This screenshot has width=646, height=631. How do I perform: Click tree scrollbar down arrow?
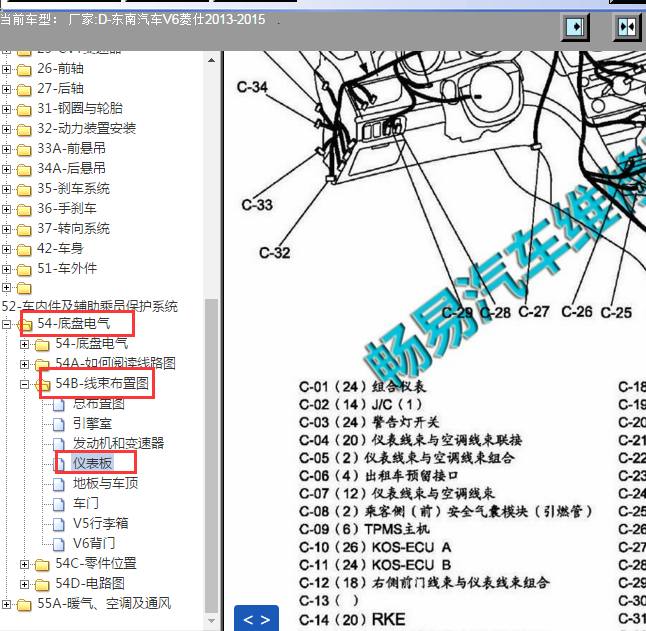[211, 621]
